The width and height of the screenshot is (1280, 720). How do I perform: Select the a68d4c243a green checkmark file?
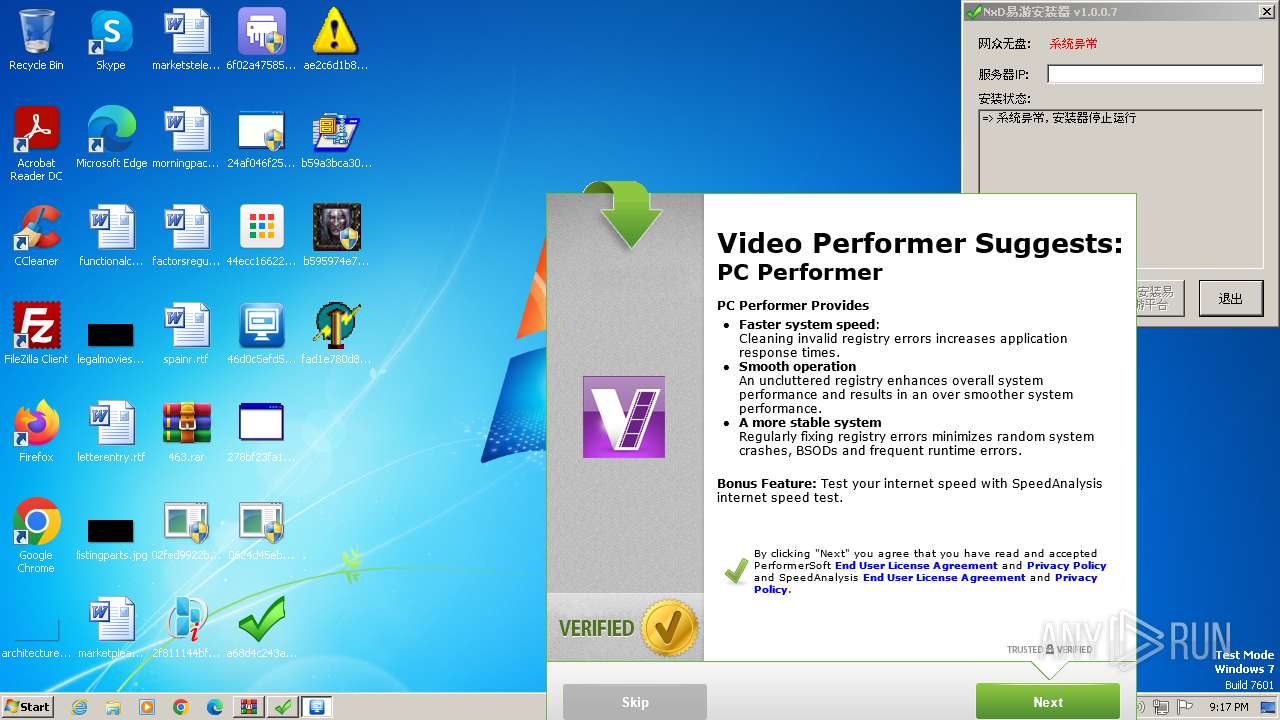click(261, 627)
